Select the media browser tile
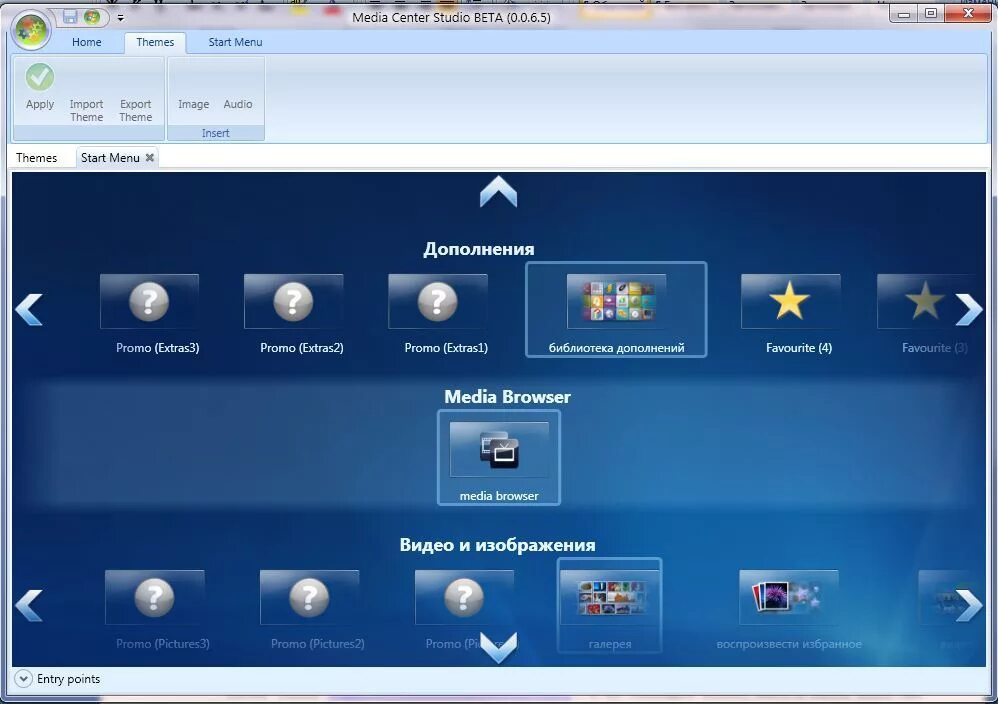The height and width of the screenshot is (704, 998). tap(499, 458)
